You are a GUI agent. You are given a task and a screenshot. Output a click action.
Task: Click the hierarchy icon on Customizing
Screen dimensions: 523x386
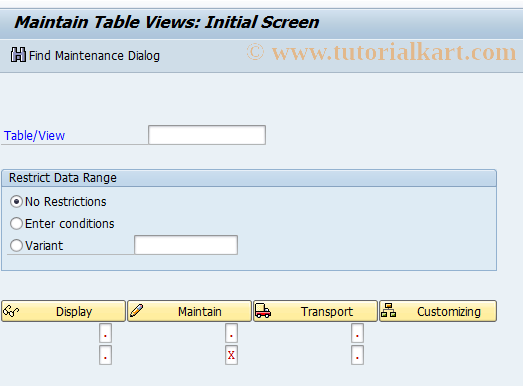tap(388, 310)
